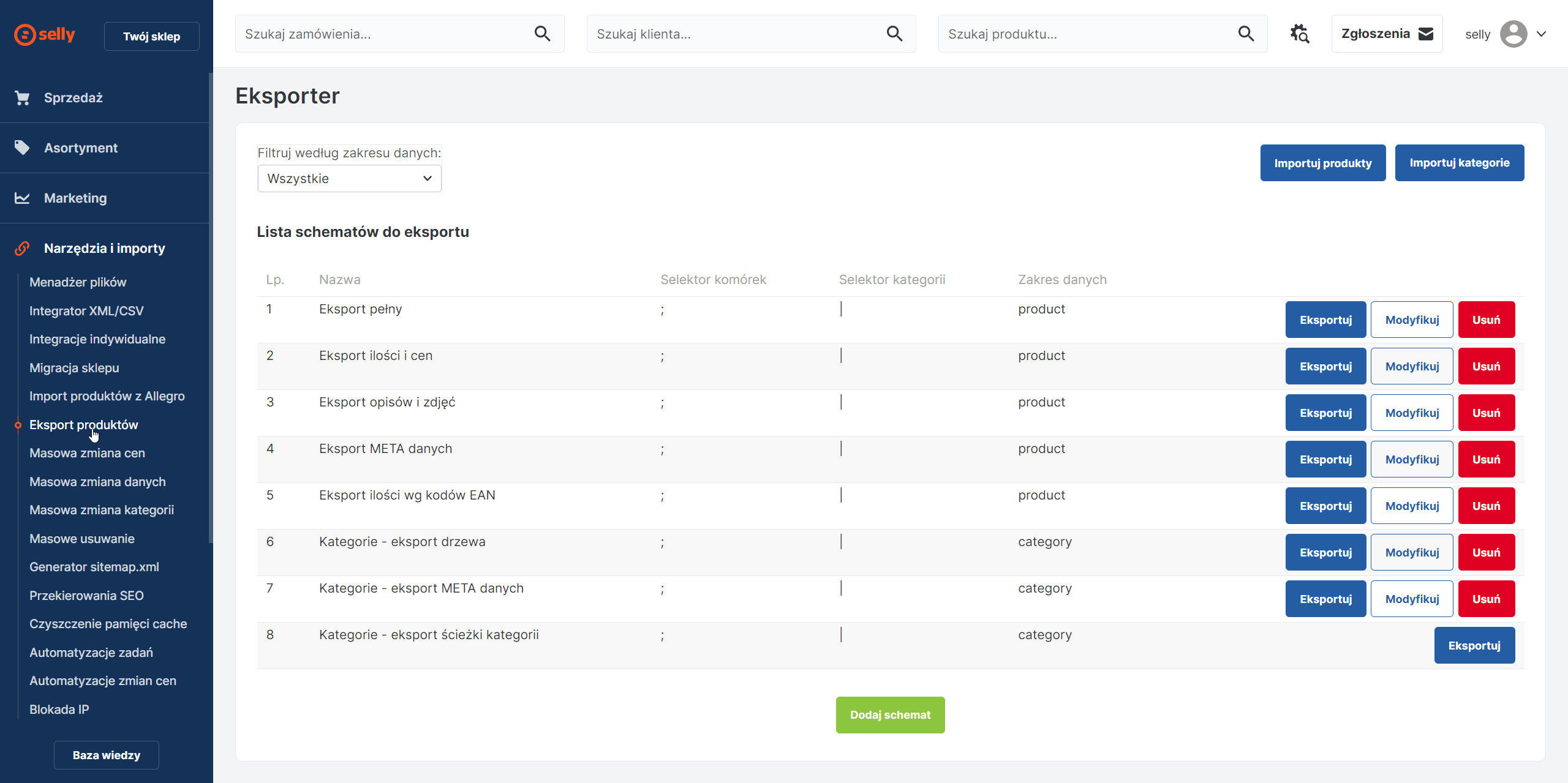Open the settings search gear icon
1568x783 pixels.
[x=1299, y=34]
